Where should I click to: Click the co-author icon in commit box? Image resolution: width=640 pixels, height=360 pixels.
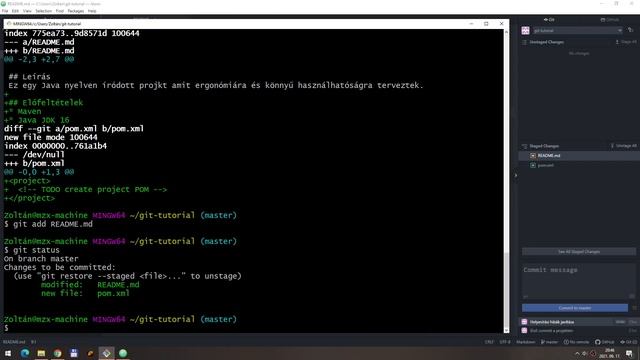[525, 297]
